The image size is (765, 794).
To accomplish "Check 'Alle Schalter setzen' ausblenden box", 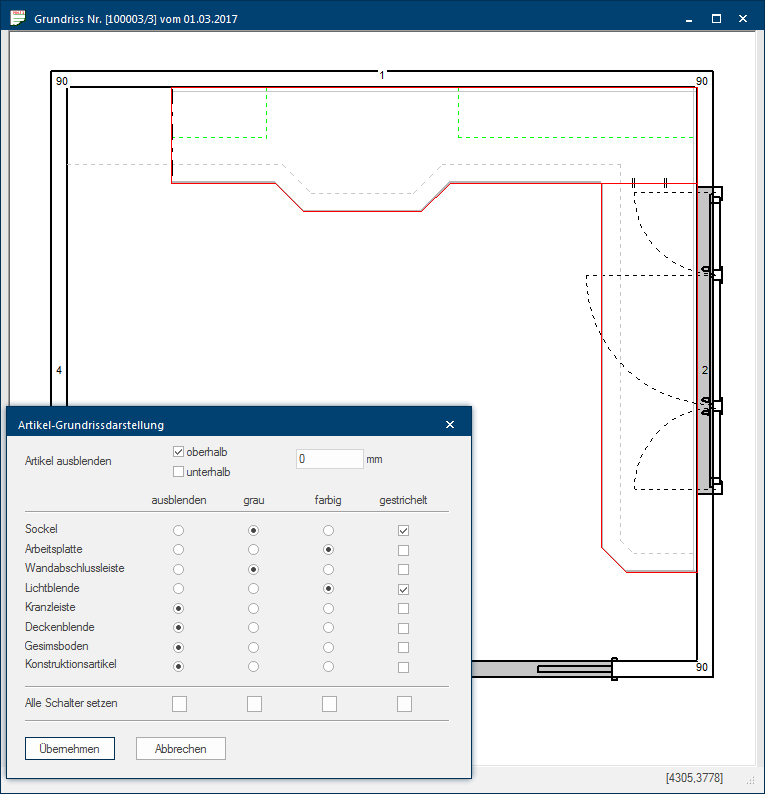I will (x=179, y=704).
